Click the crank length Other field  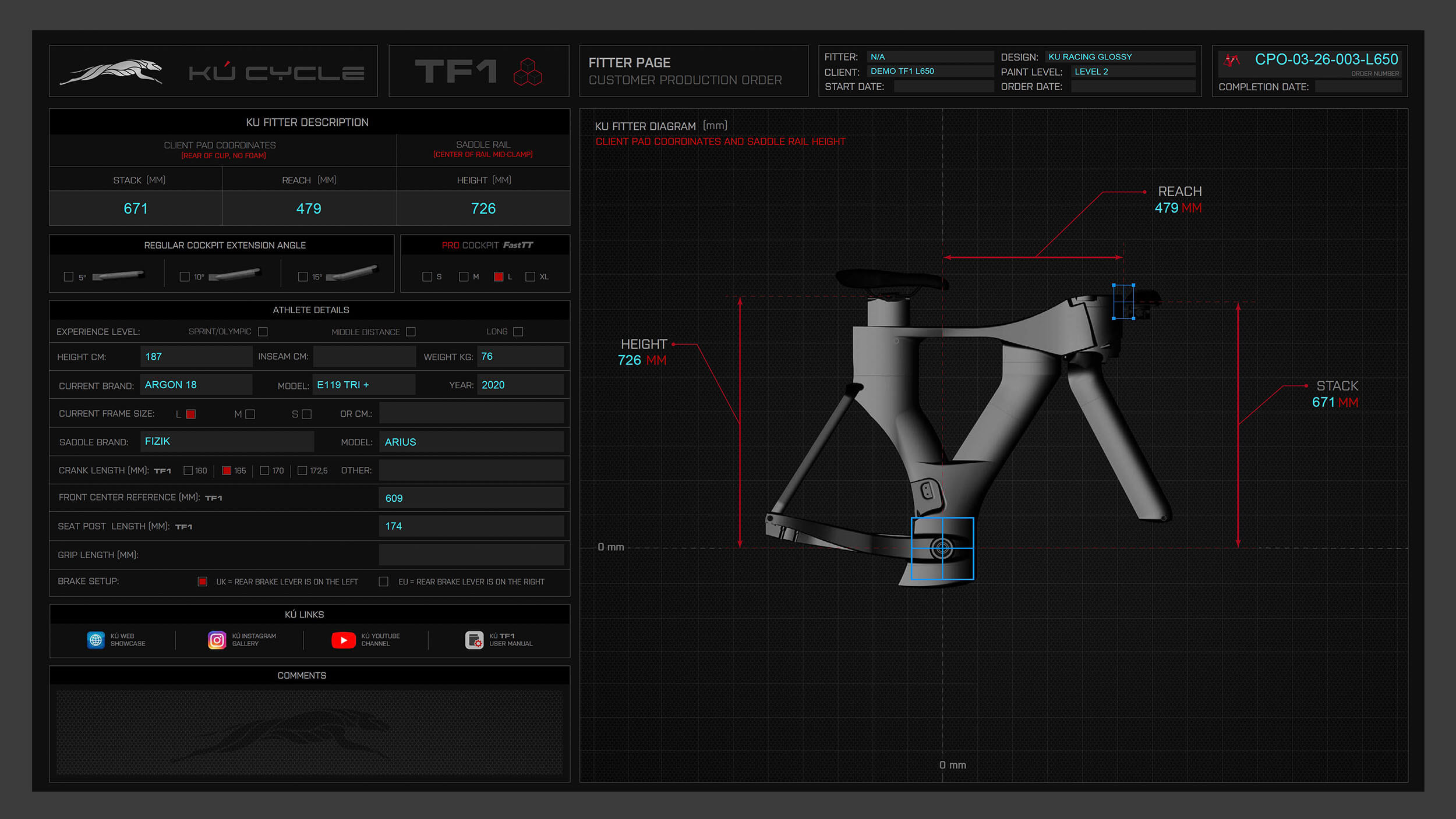pos(471,470)
